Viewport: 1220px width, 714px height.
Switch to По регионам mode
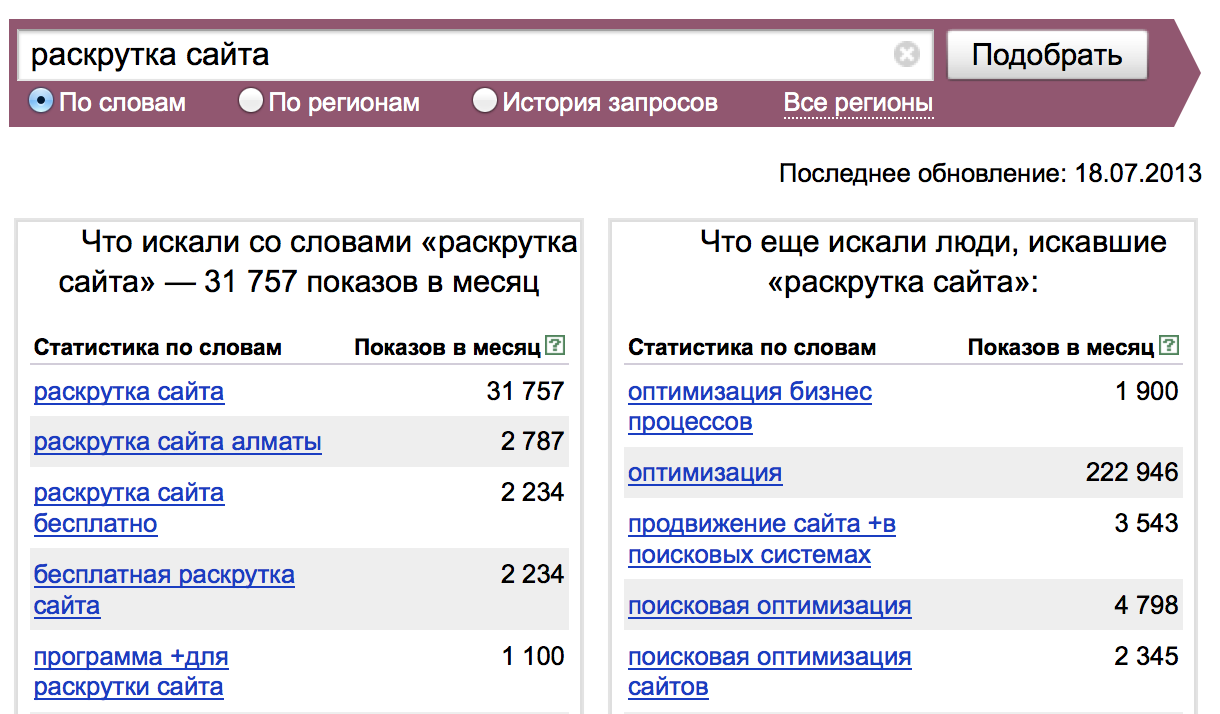click(252, 101)
